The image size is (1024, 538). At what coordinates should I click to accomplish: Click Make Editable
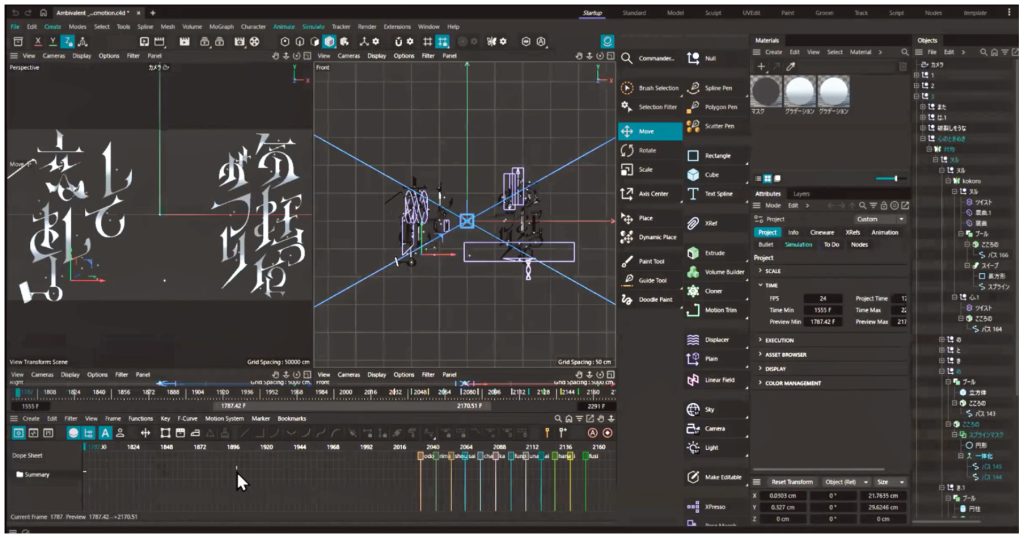click(x=716, y=477)
